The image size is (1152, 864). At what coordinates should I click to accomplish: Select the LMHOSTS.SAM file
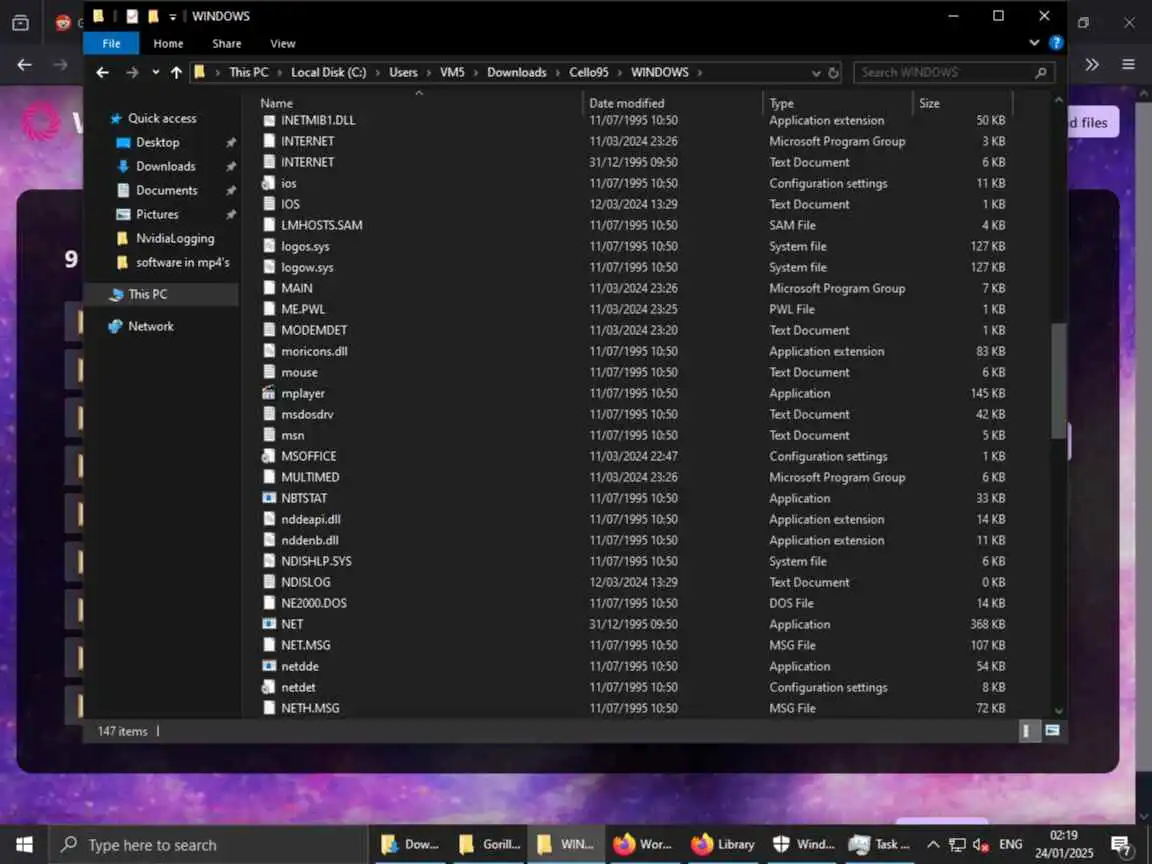pyautogui.click(x=321, y=225)
